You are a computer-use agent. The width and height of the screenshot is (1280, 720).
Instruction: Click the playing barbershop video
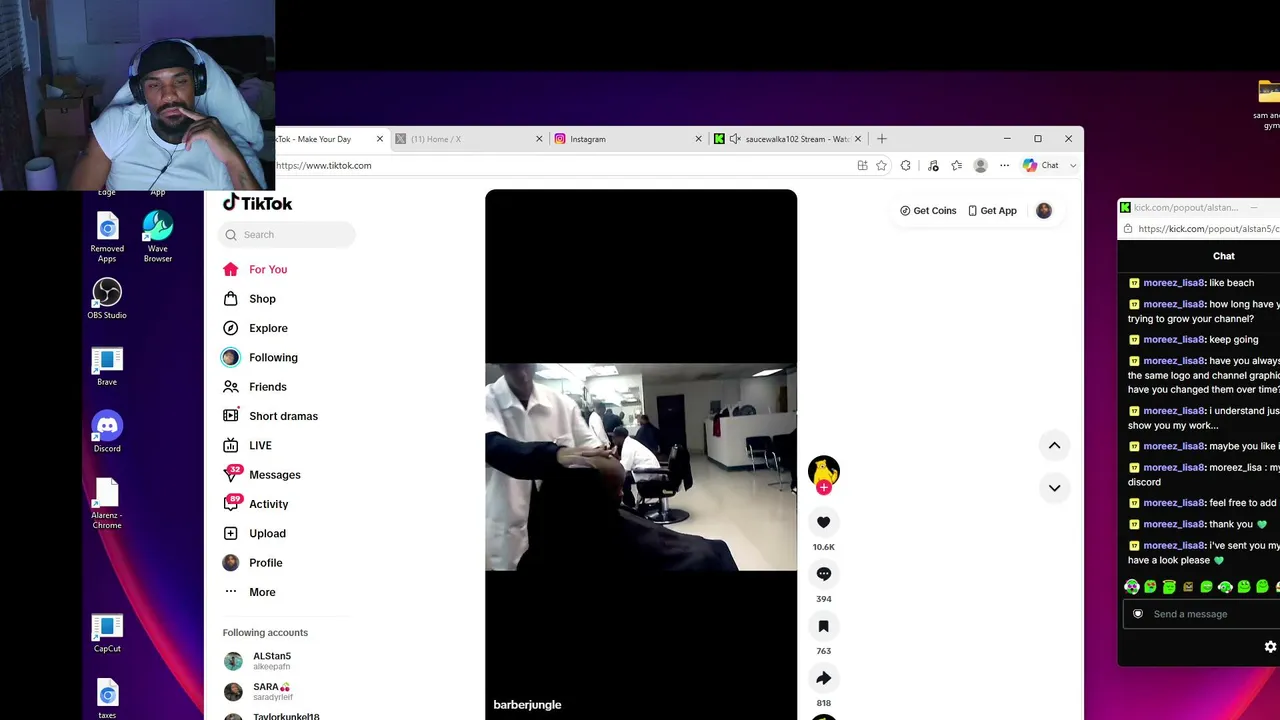[x=641, y=467]
